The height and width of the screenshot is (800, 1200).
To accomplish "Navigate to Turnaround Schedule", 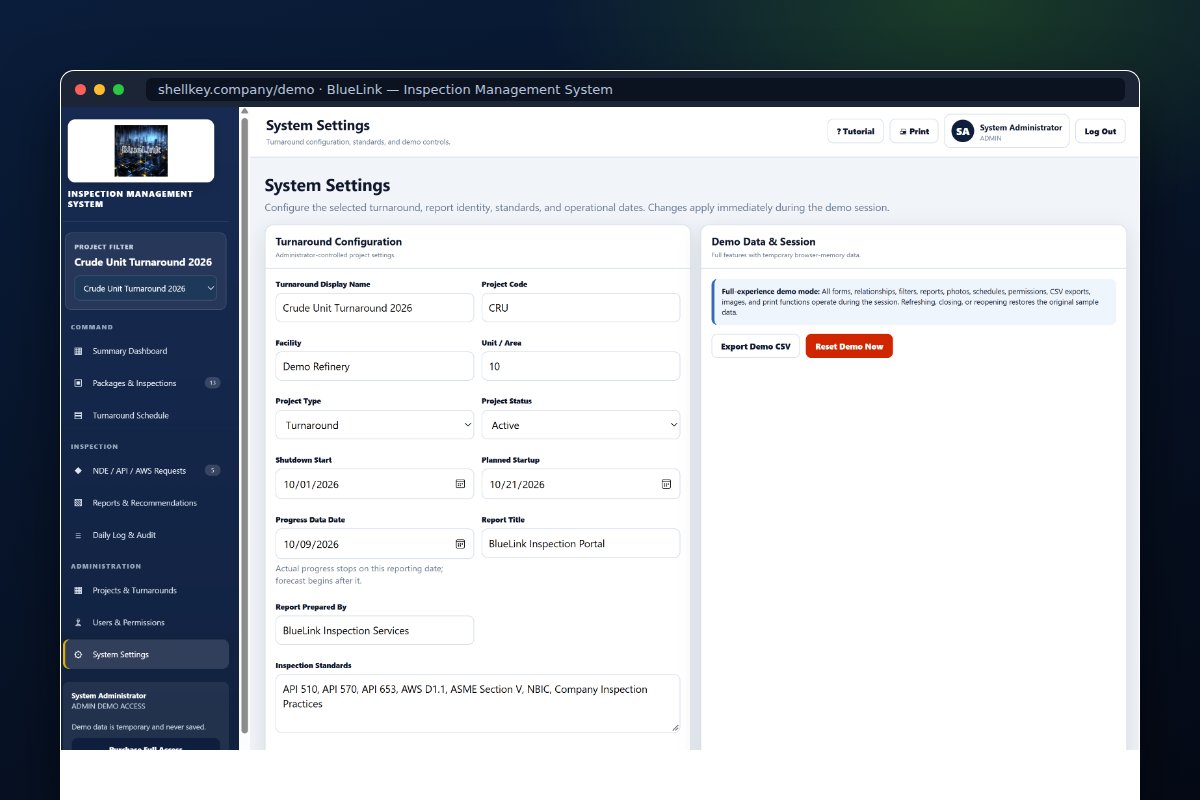I will click(x=146, y=415).
